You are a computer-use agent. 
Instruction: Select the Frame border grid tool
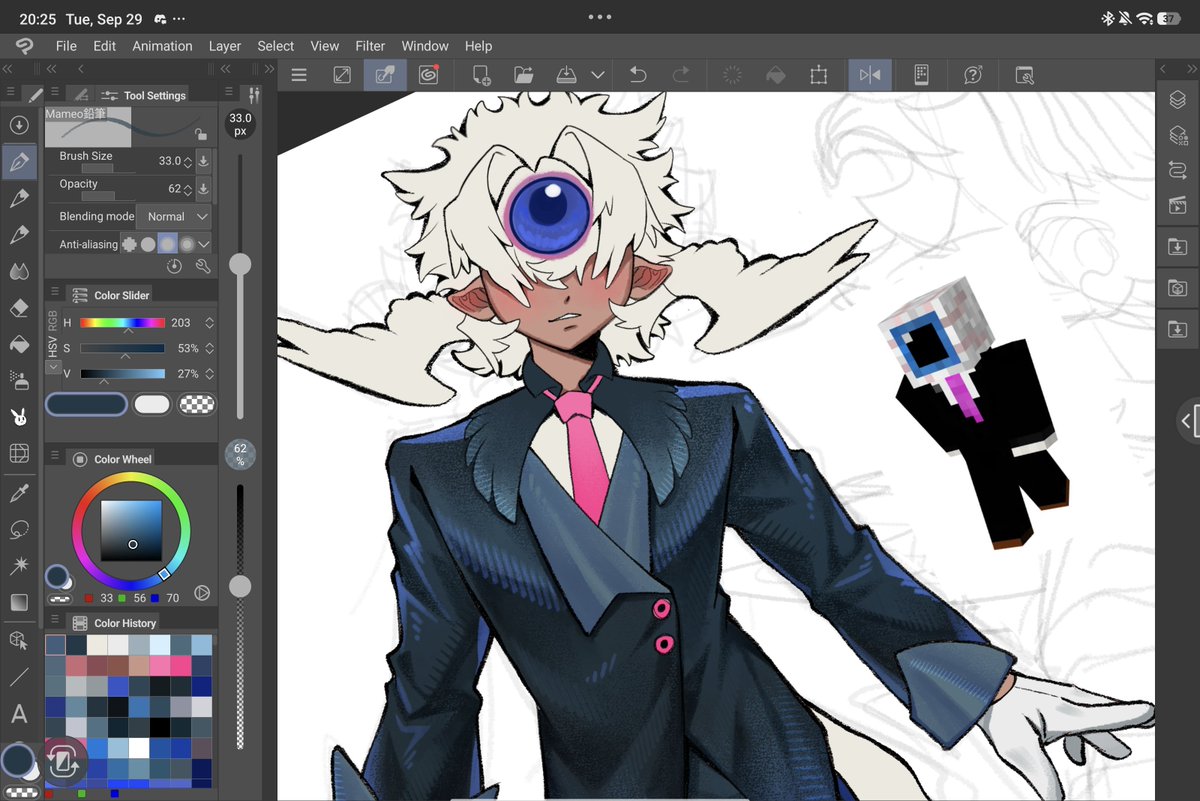click(18, 453)
